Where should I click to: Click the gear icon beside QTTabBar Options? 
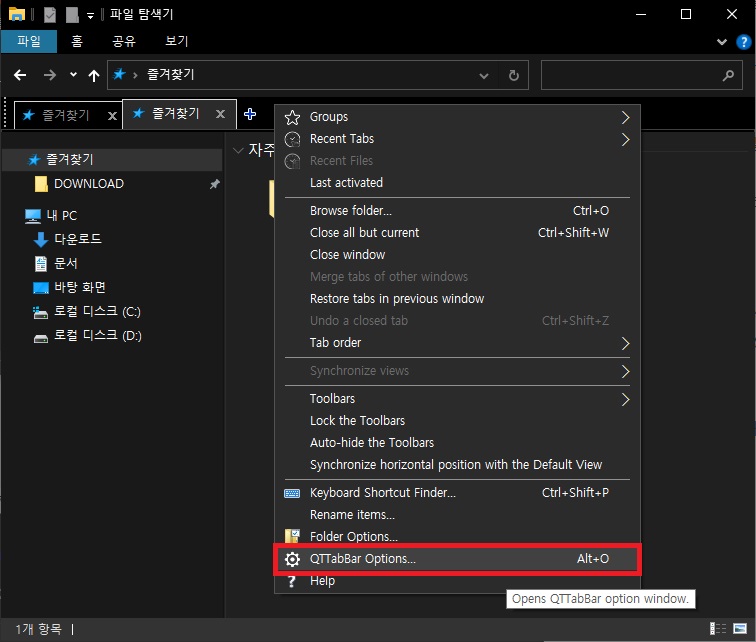tap(292, 559)
